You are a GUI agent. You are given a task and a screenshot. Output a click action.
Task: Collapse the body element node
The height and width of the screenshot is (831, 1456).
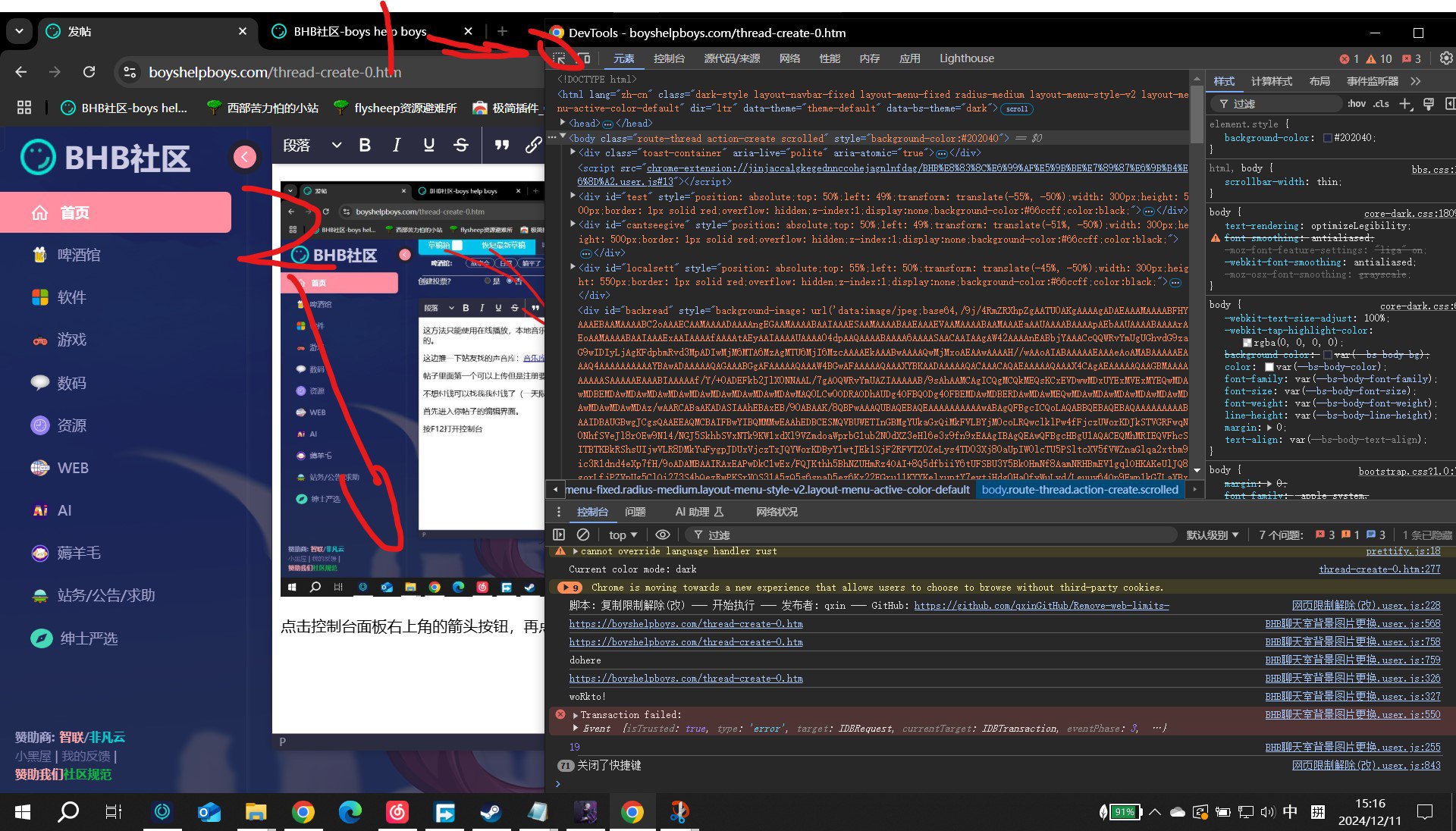(x=563, y=137)
